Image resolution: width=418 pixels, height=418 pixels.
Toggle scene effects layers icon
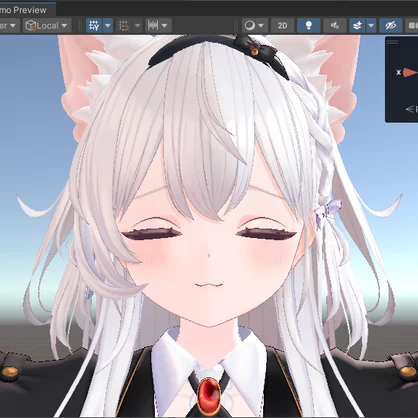357,26
